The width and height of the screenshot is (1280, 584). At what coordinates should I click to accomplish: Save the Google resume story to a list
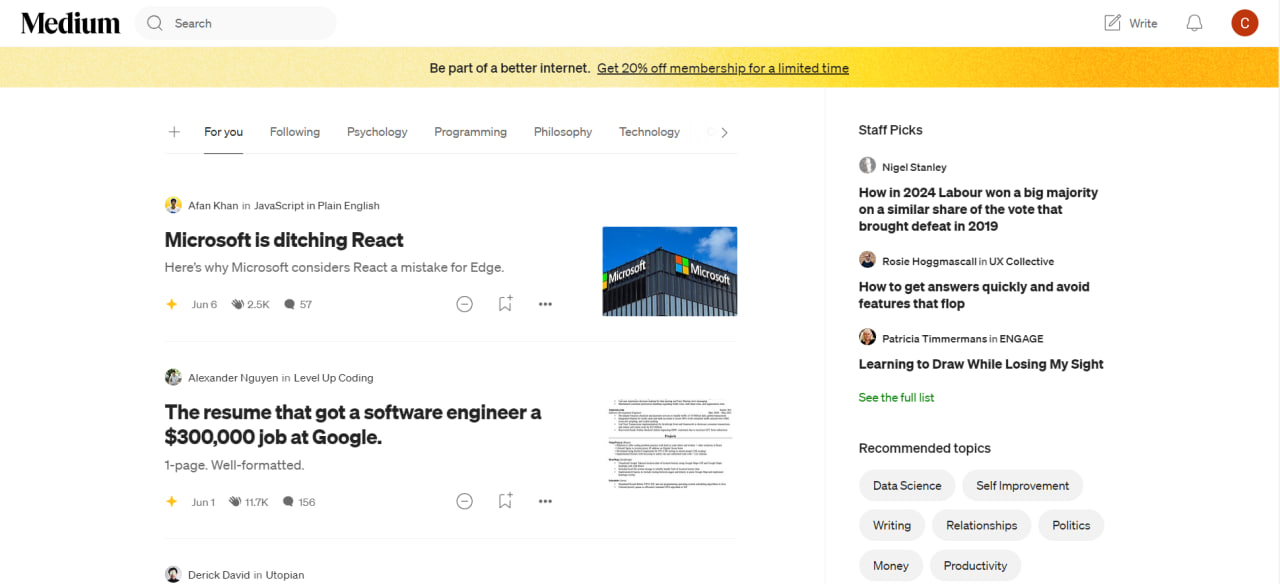505,502
